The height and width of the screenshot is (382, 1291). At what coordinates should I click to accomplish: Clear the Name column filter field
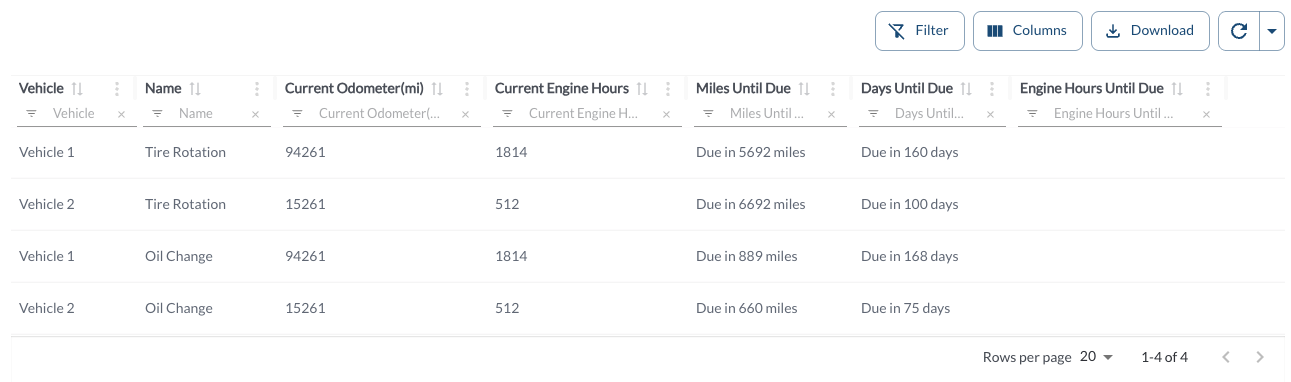[255, 114]
